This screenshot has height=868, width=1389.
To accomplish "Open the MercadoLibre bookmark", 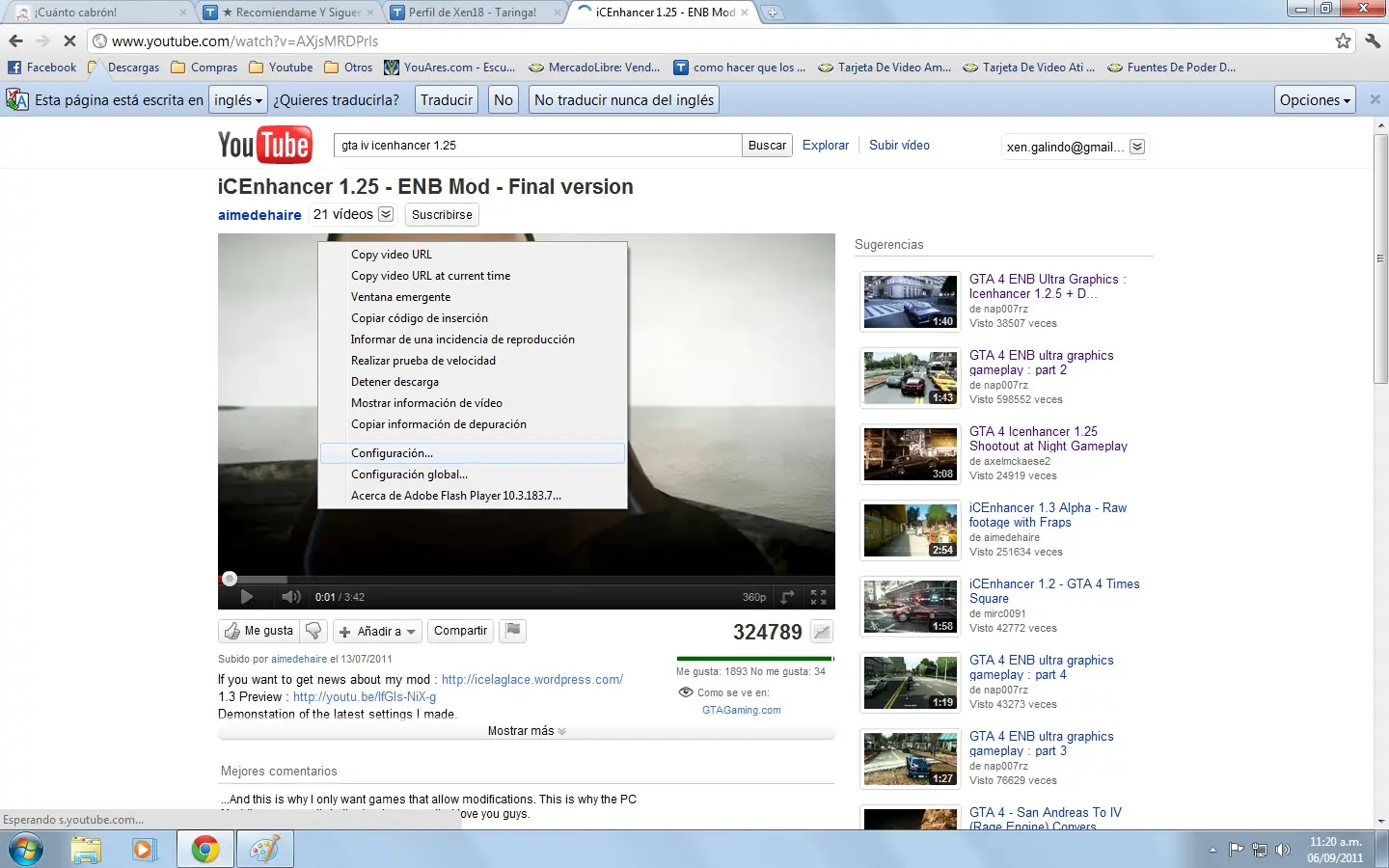I will pyautogui.click(x=595, y=68).
